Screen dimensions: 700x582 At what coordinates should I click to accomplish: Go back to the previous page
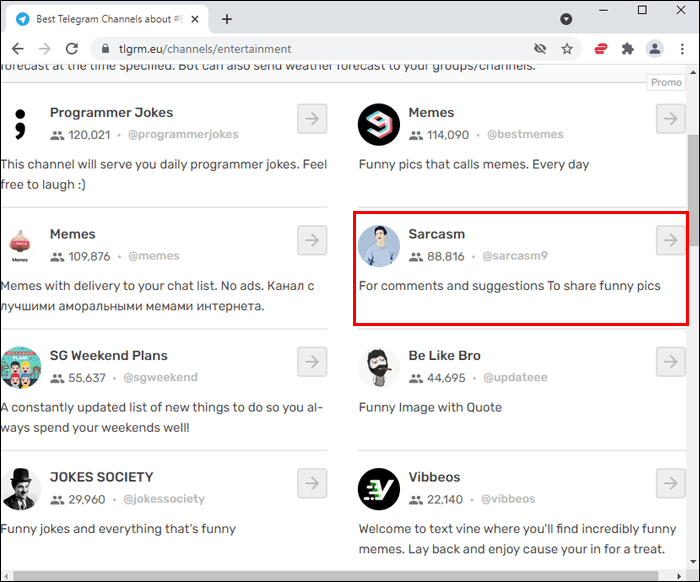click(18, 49)
